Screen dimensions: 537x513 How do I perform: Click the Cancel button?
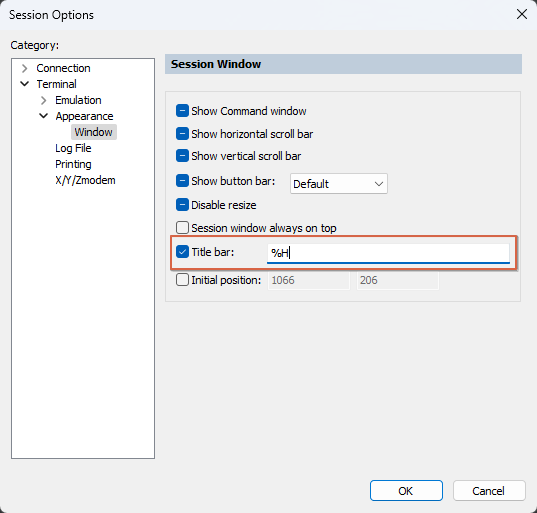[489, 491]
